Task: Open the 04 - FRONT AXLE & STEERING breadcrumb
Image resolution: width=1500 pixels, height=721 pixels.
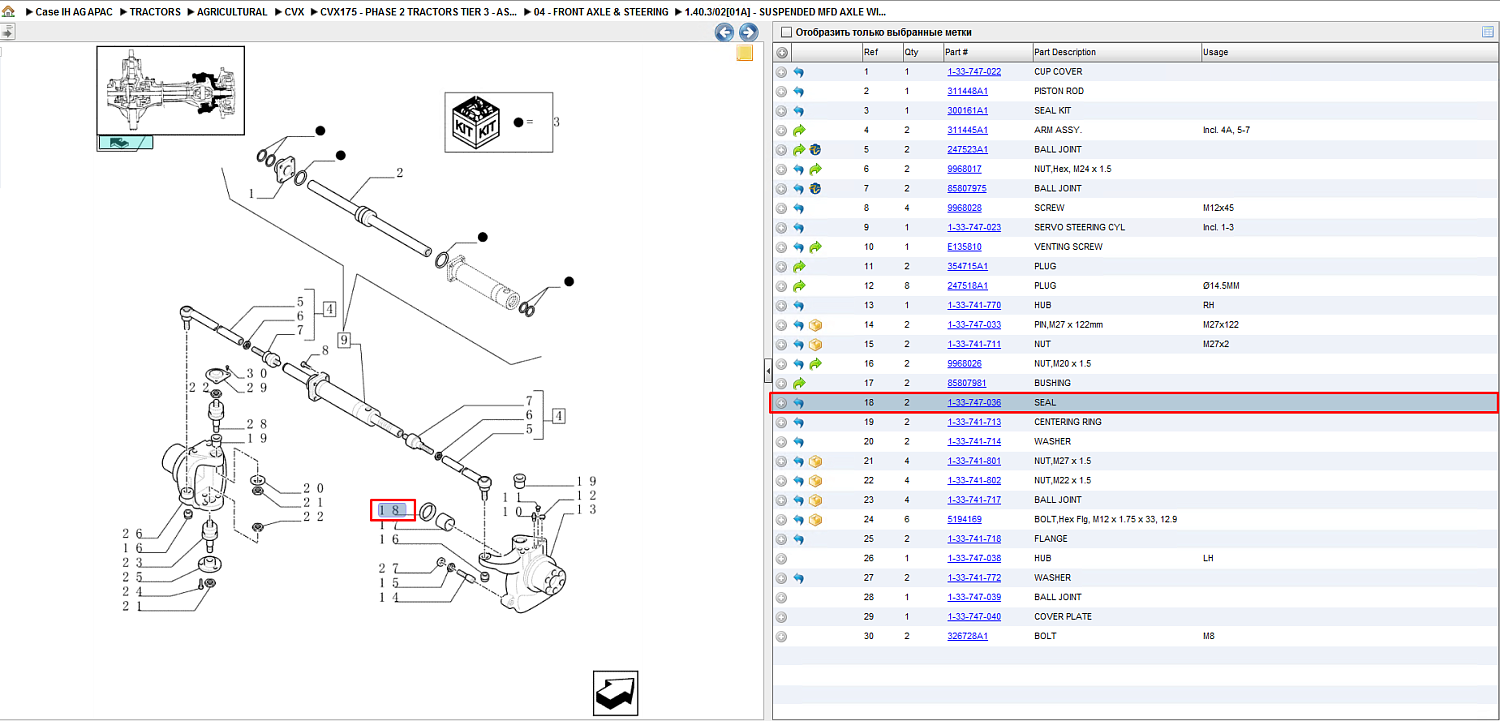Action: pyautogui.click(x=602, y=12)
